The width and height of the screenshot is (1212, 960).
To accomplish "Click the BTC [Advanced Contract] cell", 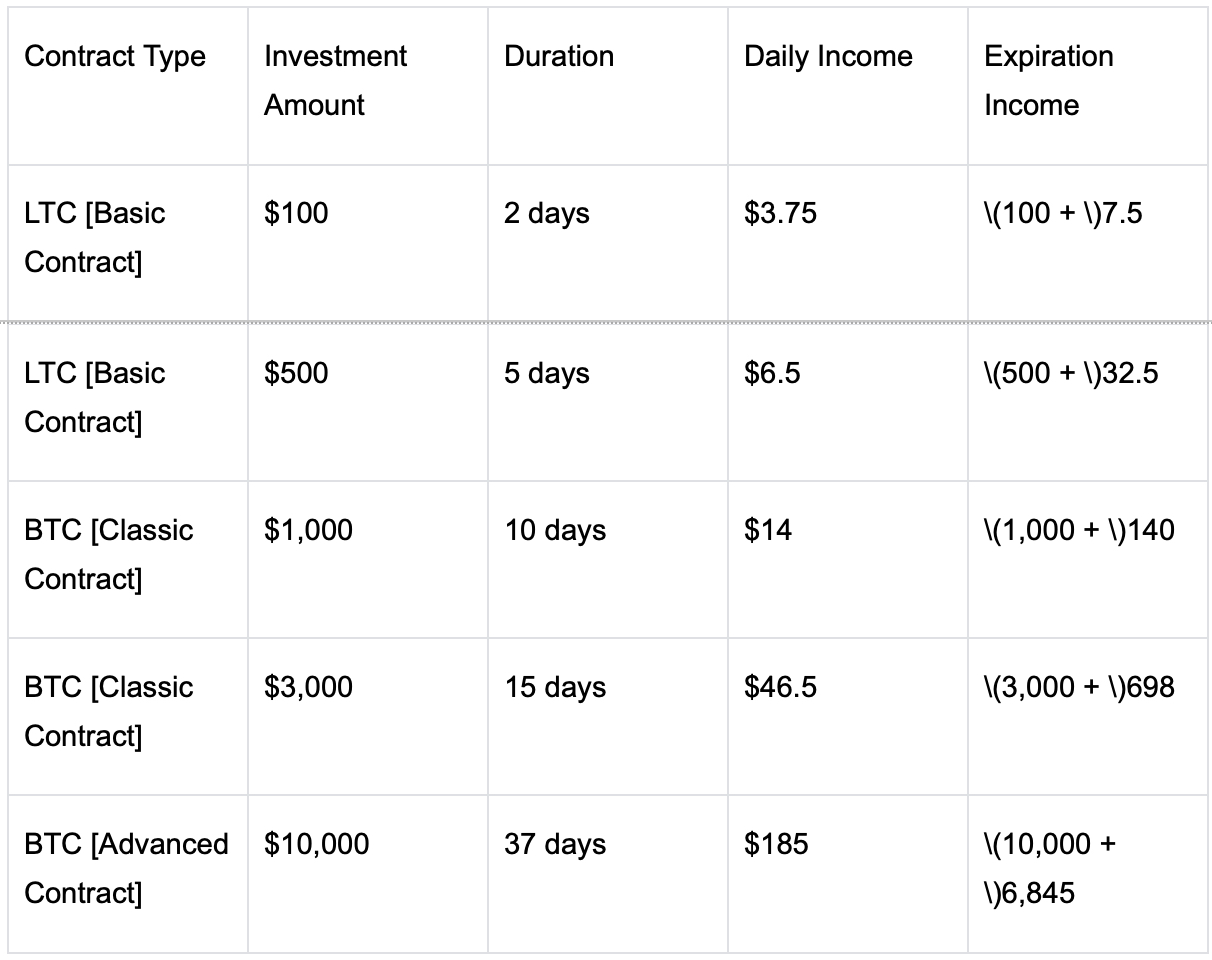I will [126, 868].
